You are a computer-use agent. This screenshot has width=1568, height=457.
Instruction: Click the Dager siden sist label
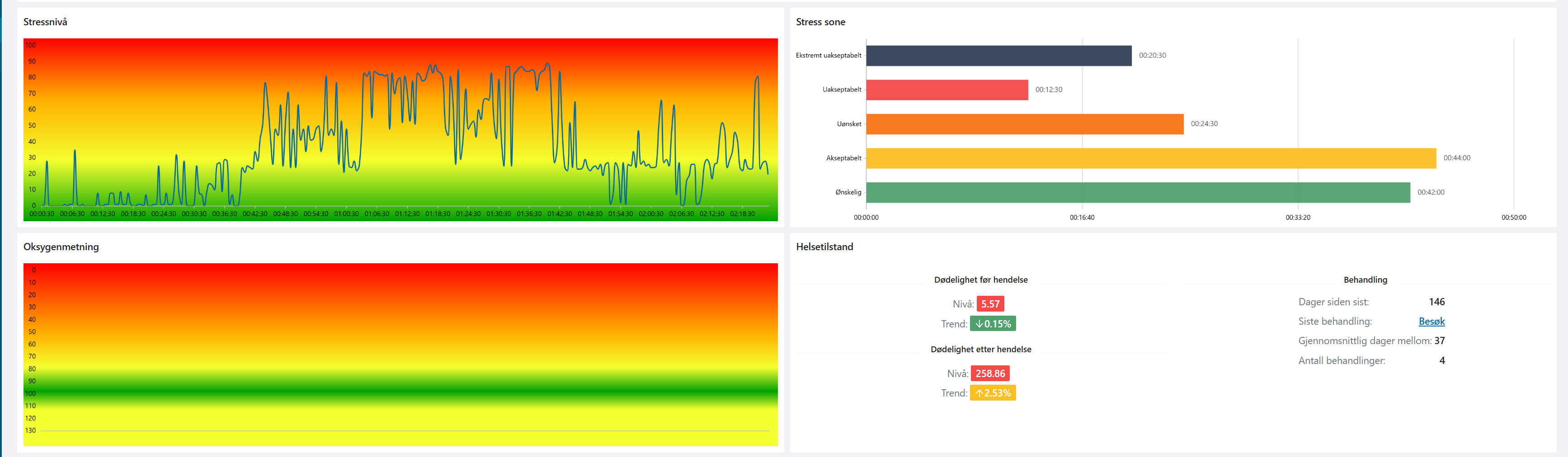point(1333,302)
